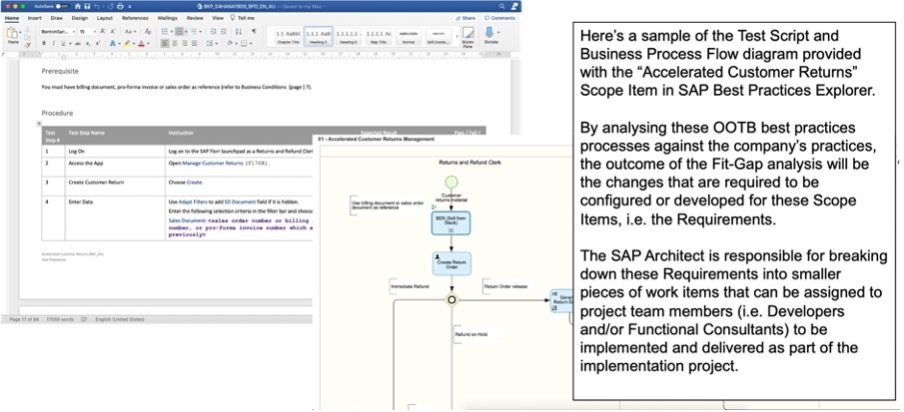This screenshot has height=412, width=904.
Task: Expand the Paste options dropdown arrow
Action: pos(20,32)
